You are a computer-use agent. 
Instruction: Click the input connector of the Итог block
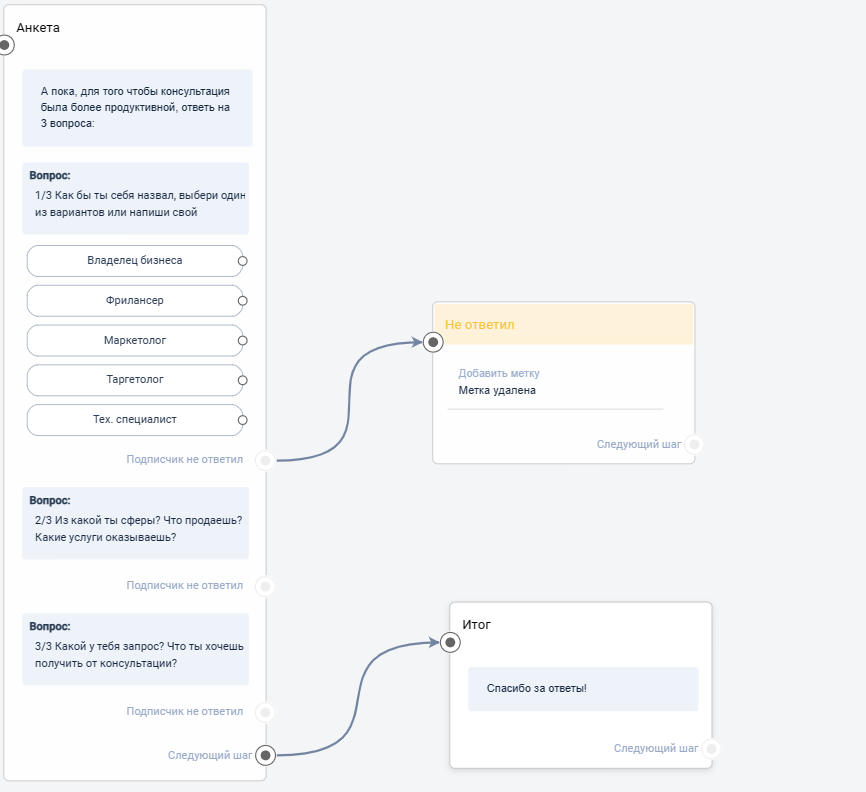pyautogui.click(x=450, y=643)
